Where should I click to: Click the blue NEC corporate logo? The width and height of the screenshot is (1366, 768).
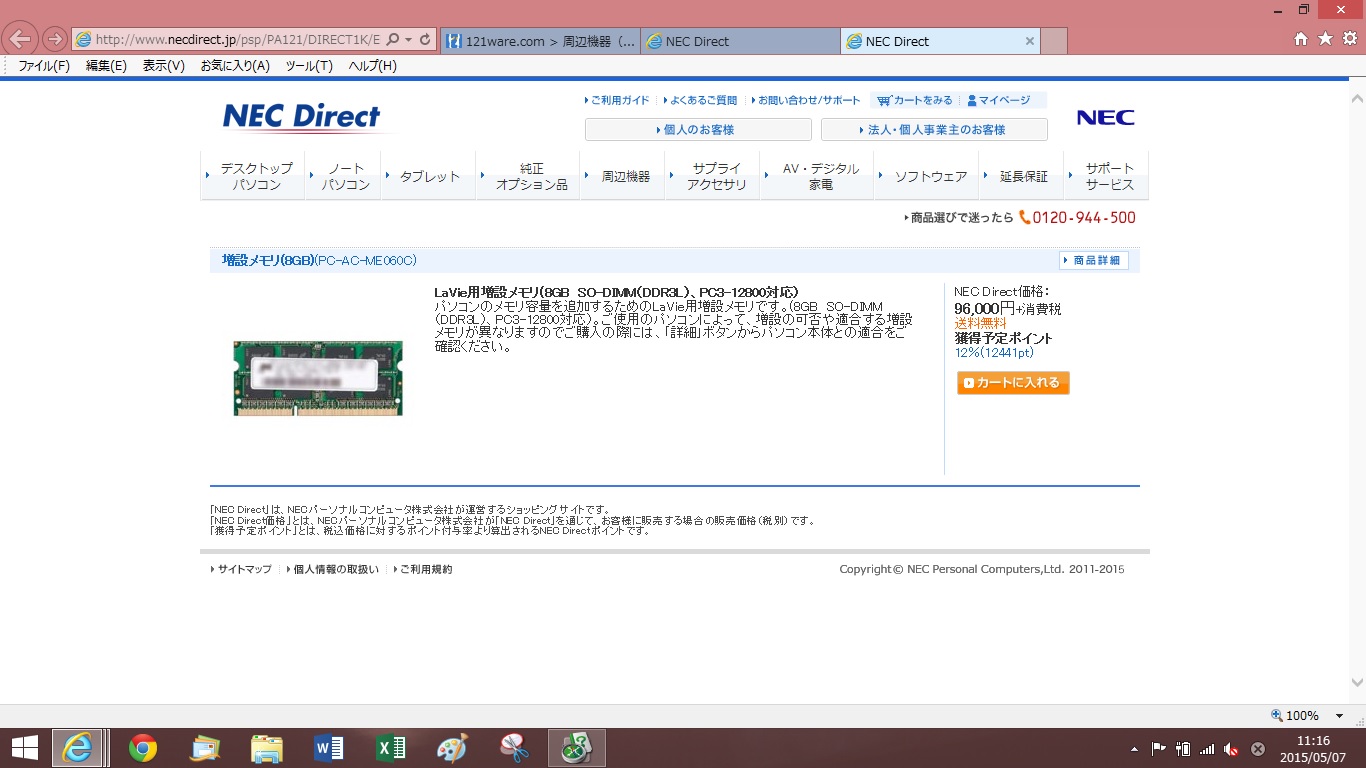(1105, 117)
